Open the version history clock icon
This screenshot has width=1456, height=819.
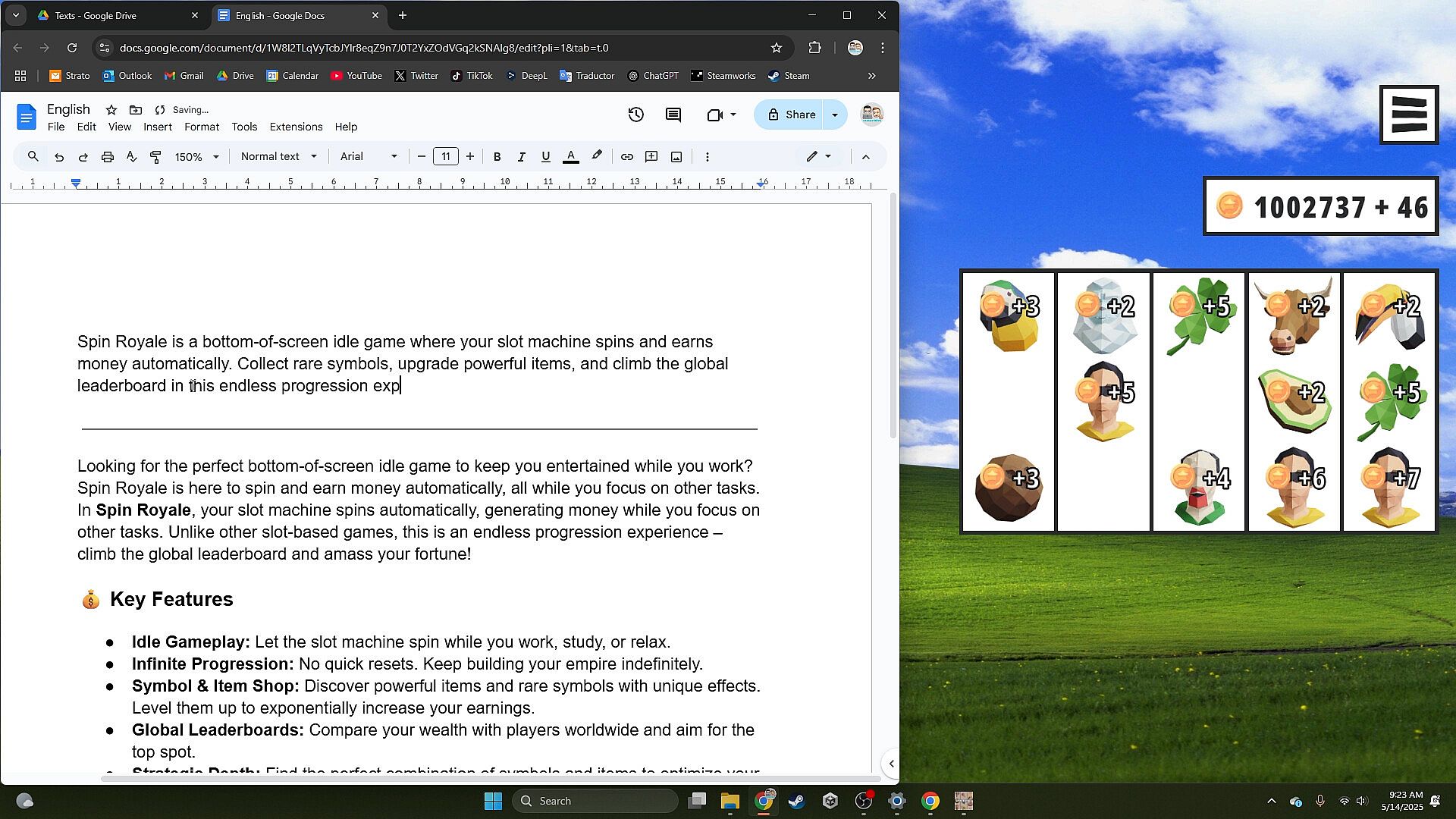(635, 115)
